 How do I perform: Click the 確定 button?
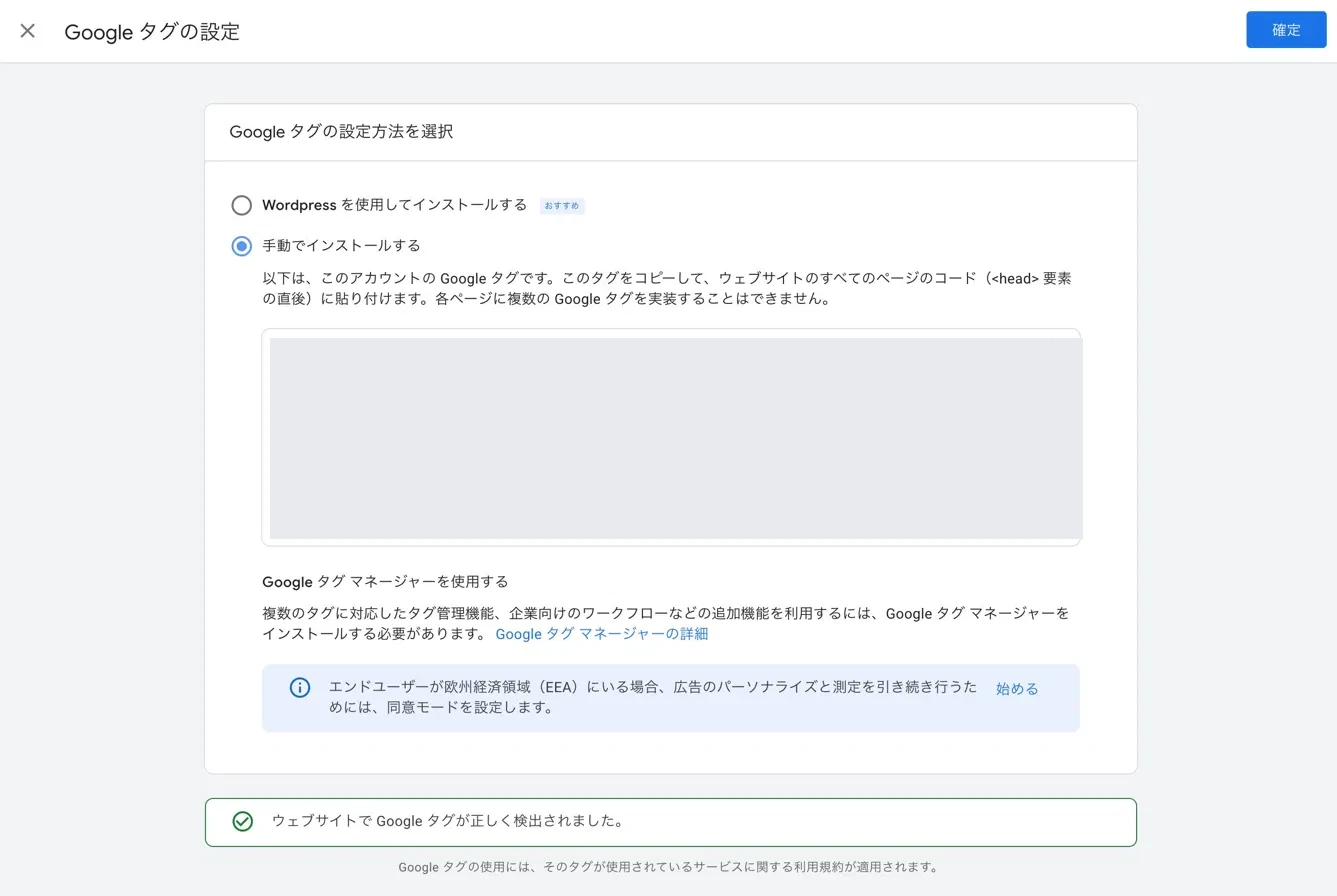tap(1286, 30)
